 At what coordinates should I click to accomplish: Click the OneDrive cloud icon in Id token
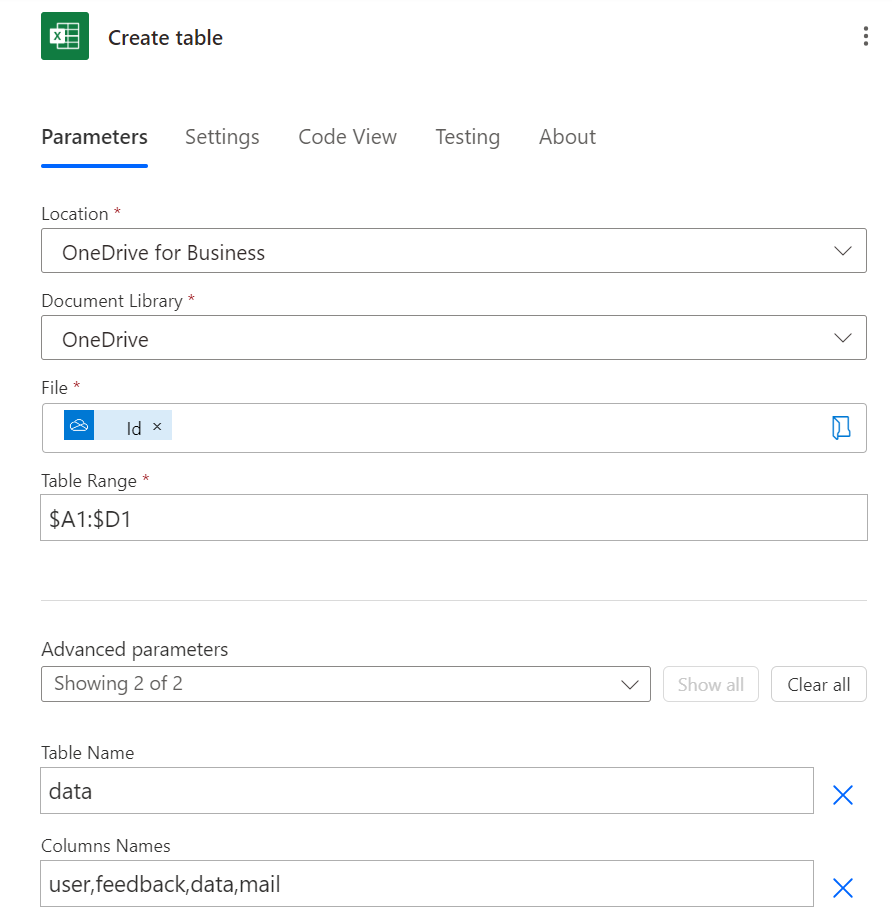point(79,426)
